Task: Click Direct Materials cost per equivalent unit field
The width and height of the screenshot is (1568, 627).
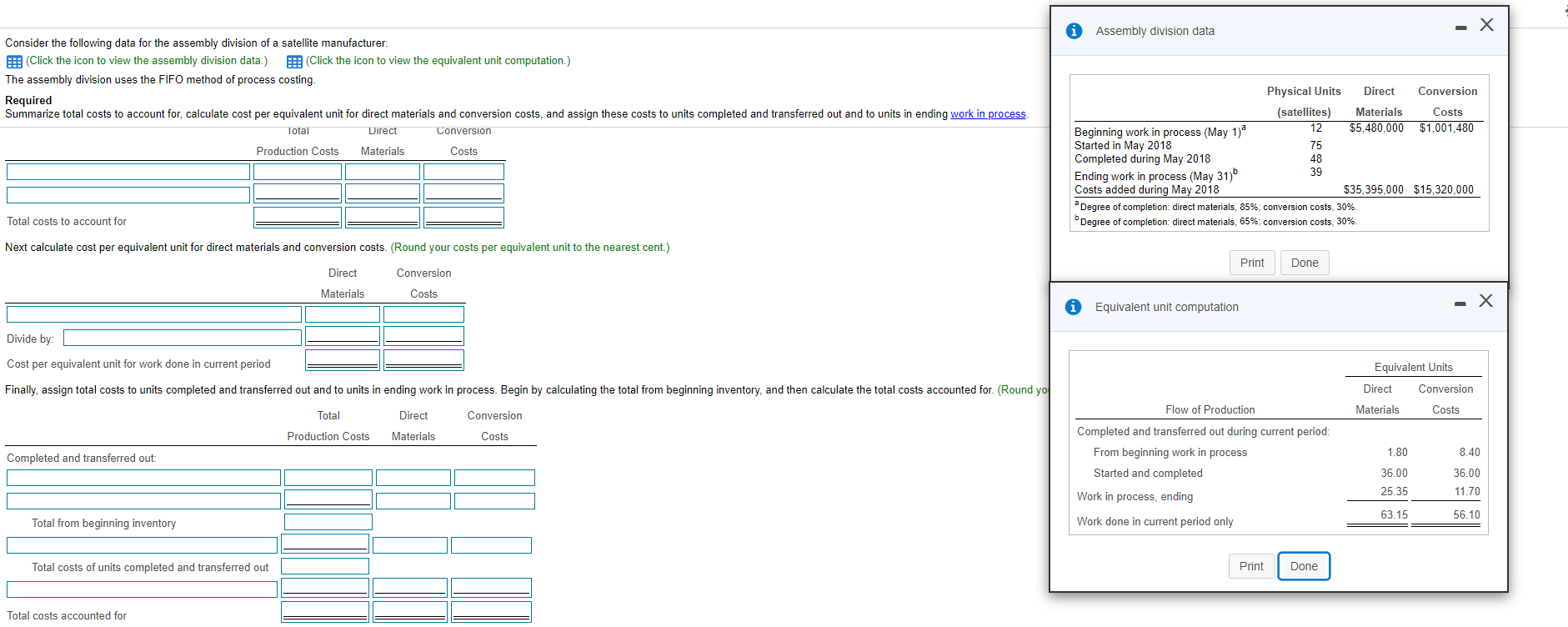Action: click(x=343, y=360)
